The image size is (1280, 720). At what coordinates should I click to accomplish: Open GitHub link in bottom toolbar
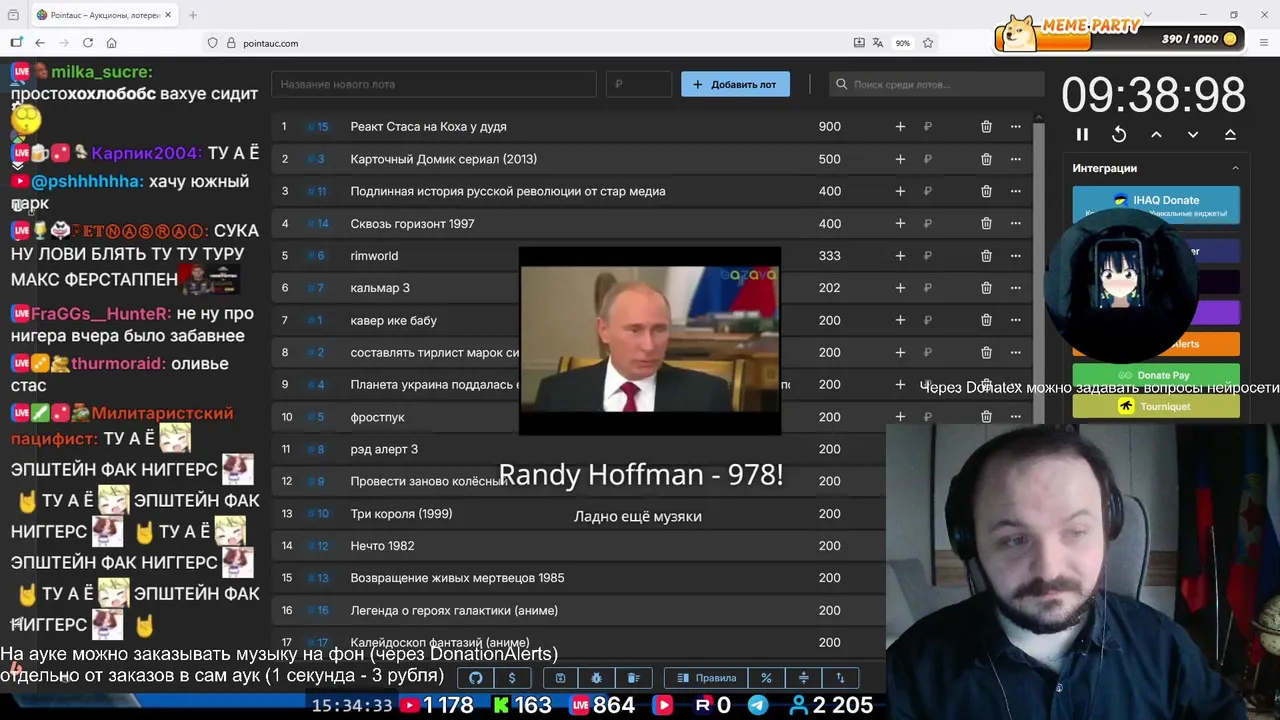click(x=476, y=678)
